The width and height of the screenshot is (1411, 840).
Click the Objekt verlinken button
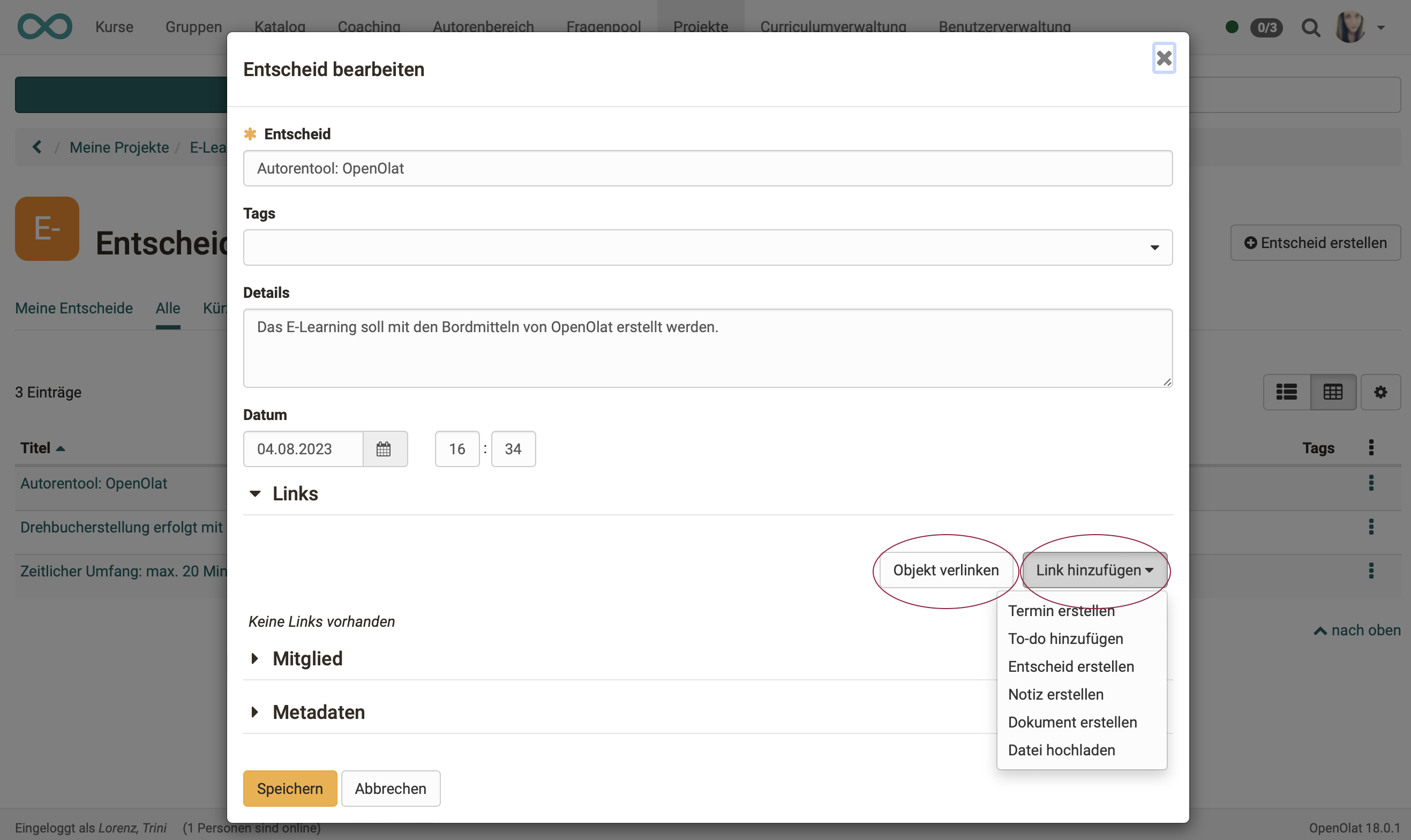click(946, 570)
